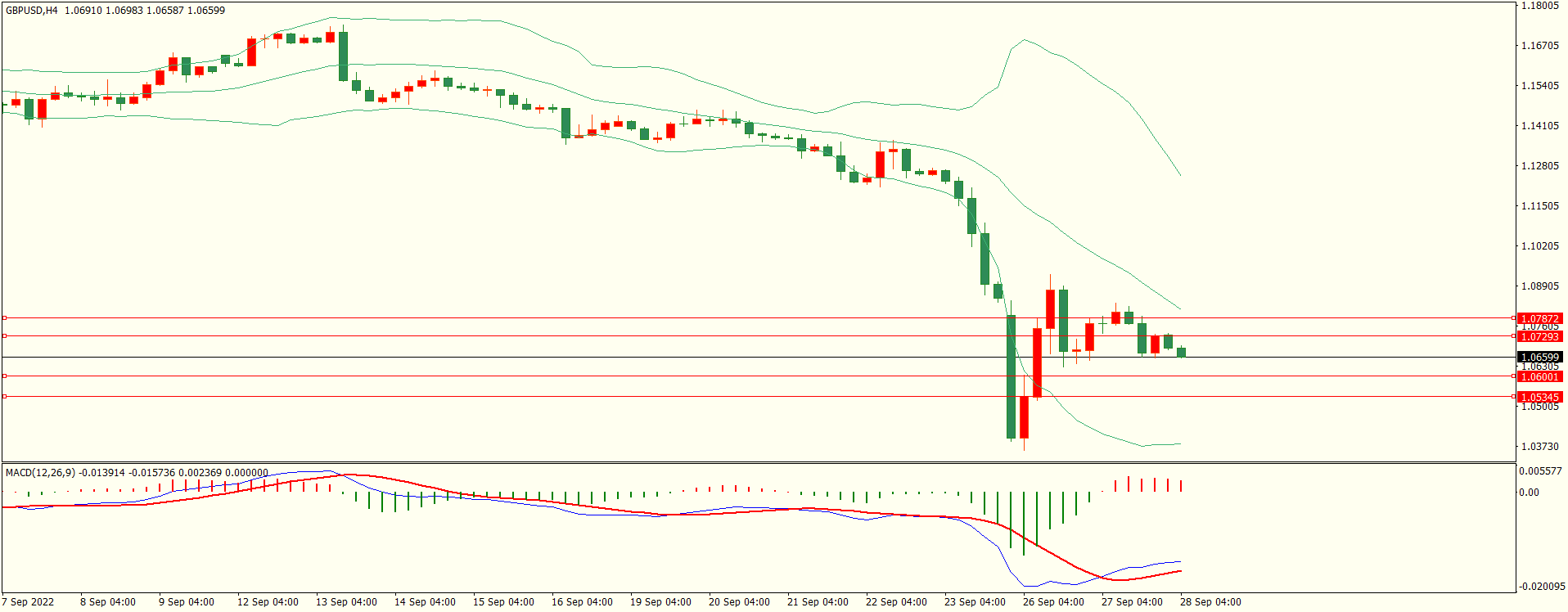Click the 13 Sep 04:00 time axis label

[346, 601]
